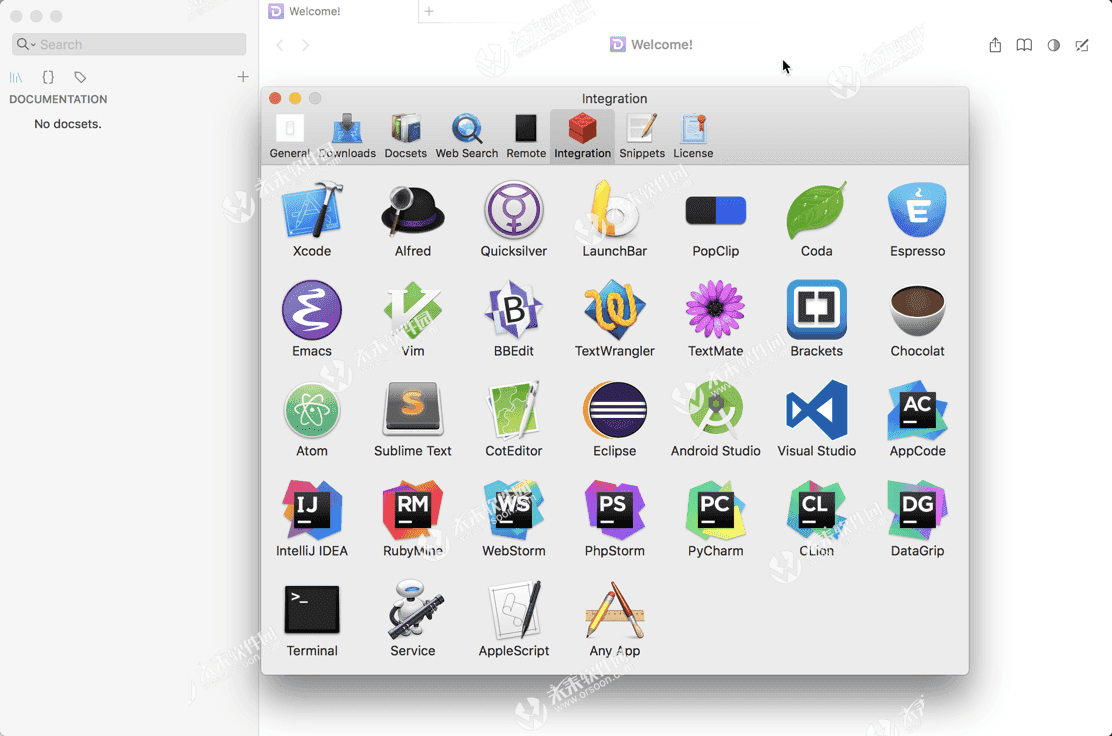
Task: Open IntelliJ IDEA integration
Action: [x=312, y=510]
